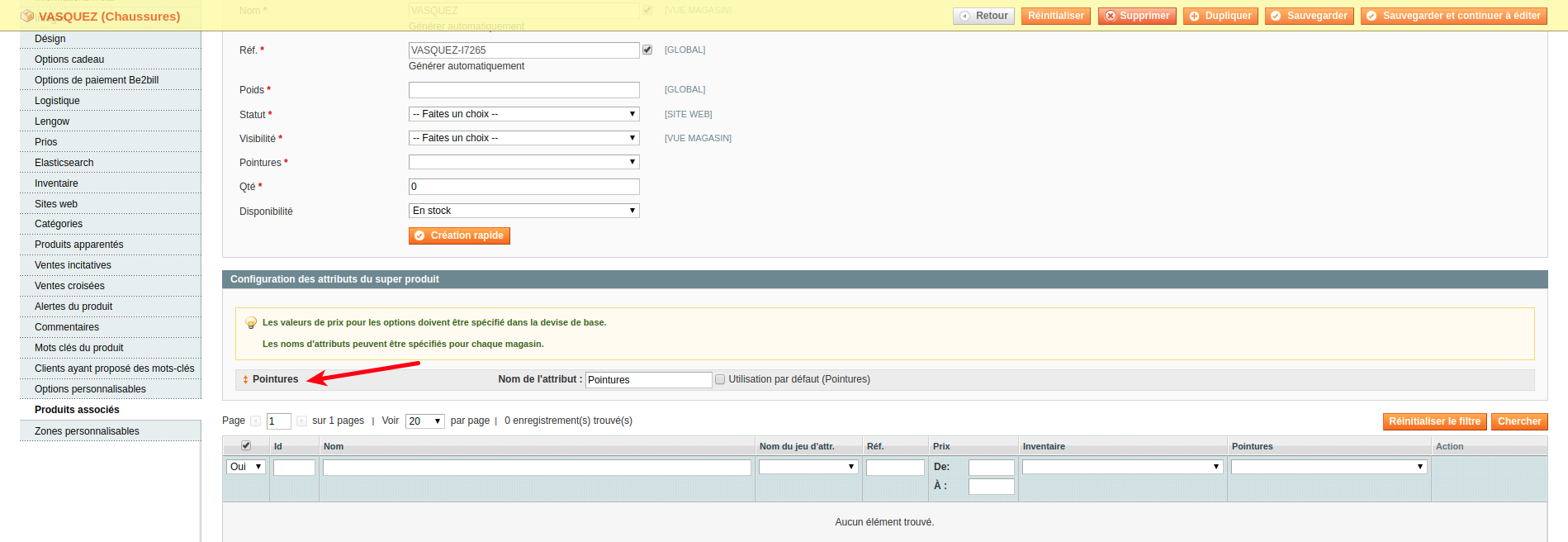The height and width of the screenshot is (542, 1568).
Task: Enable Utilisation par défaut (Pointures) checkbox
Action: [x=720, y=380]
